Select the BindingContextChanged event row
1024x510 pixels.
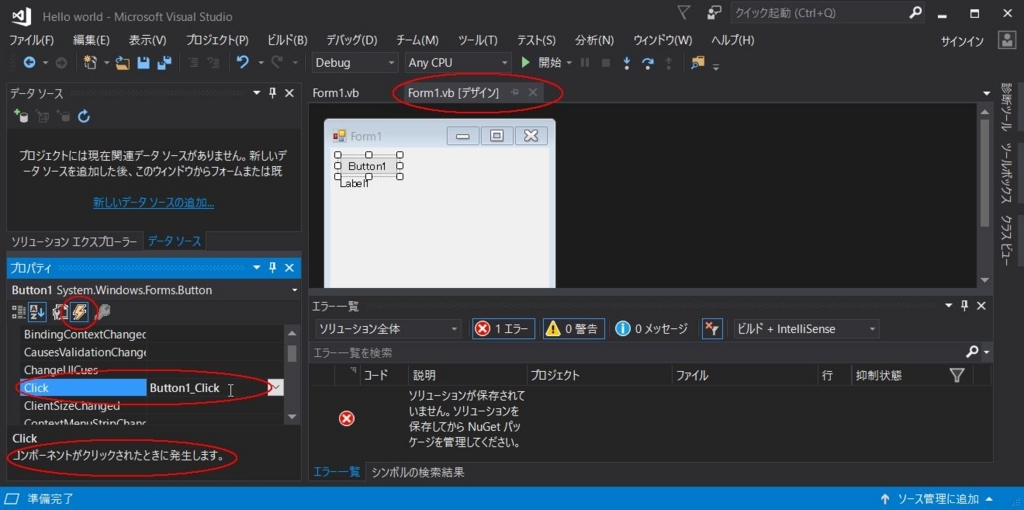tap(152, 334)
